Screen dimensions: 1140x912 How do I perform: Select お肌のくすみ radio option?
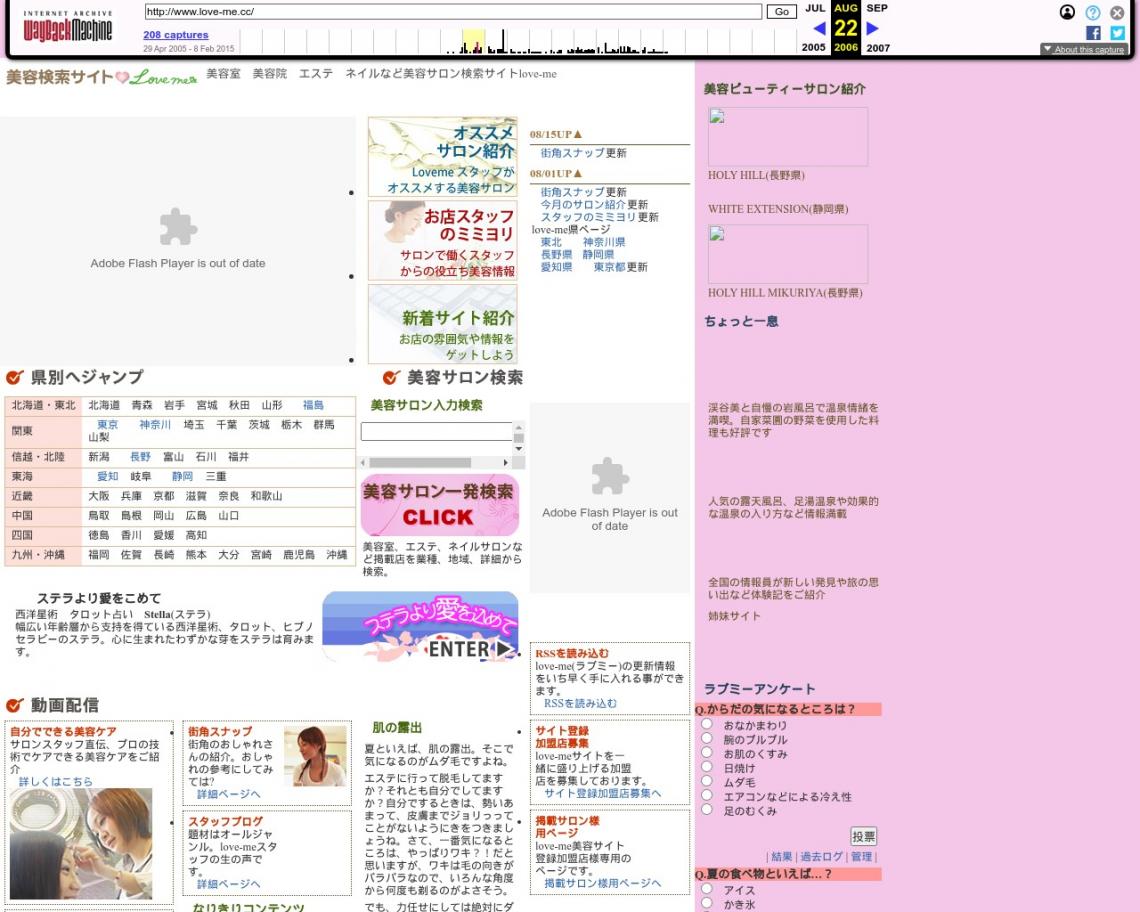tap(707, 753)
